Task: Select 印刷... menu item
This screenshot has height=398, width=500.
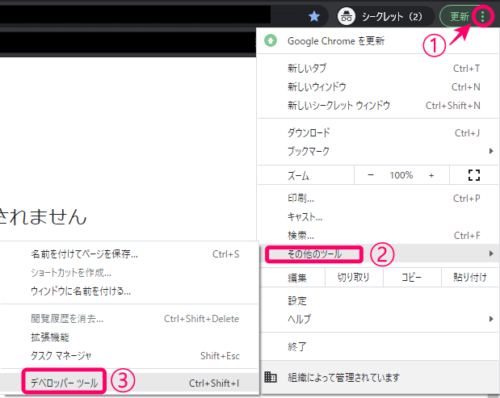Action: pos(377,199)
